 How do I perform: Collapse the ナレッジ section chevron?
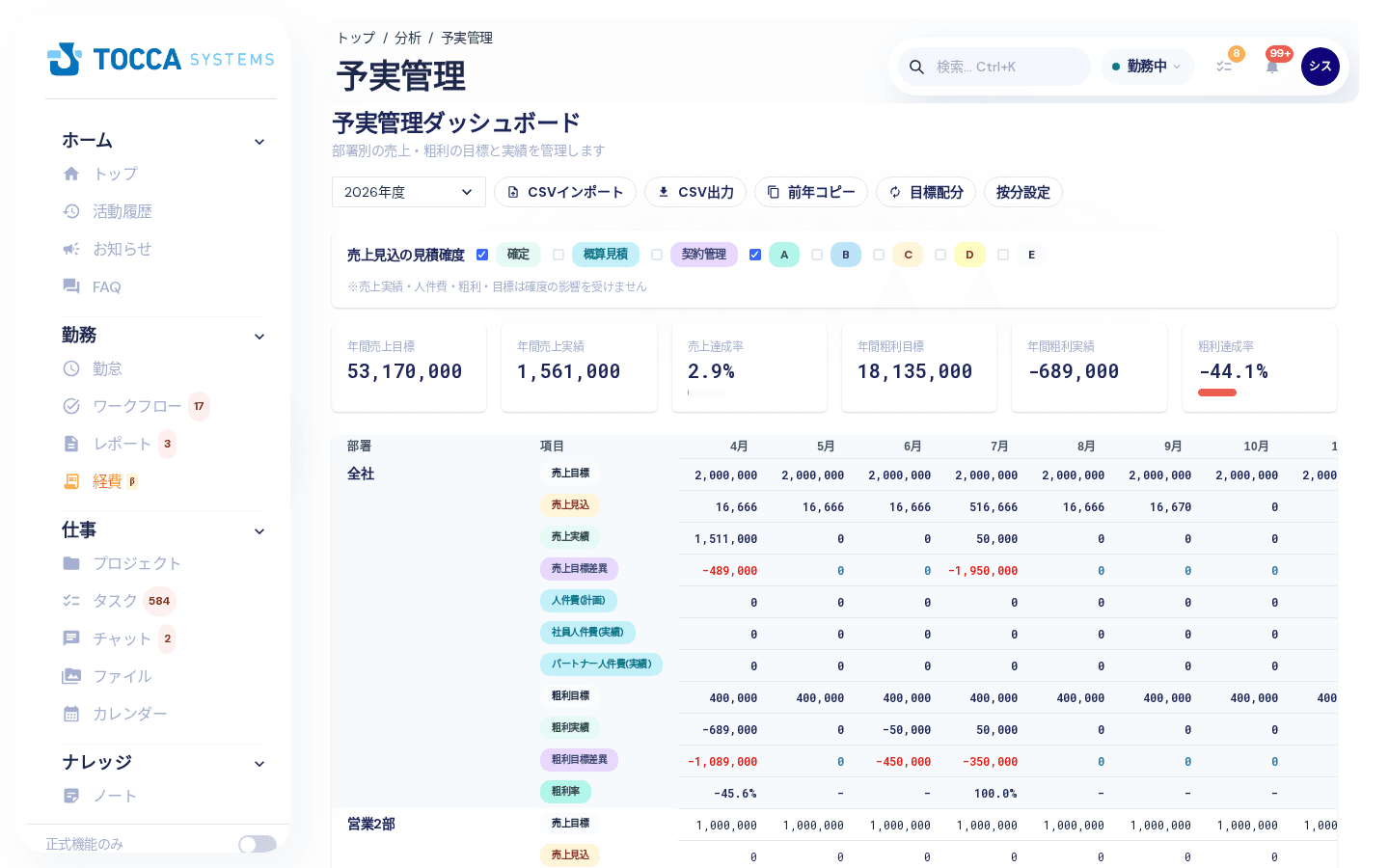pyautogui.click(x=259, y=764)
